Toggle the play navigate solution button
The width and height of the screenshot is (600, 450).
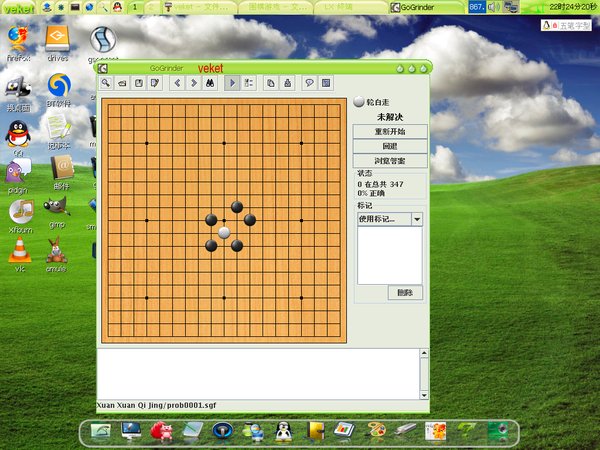[x=232, y=83]
